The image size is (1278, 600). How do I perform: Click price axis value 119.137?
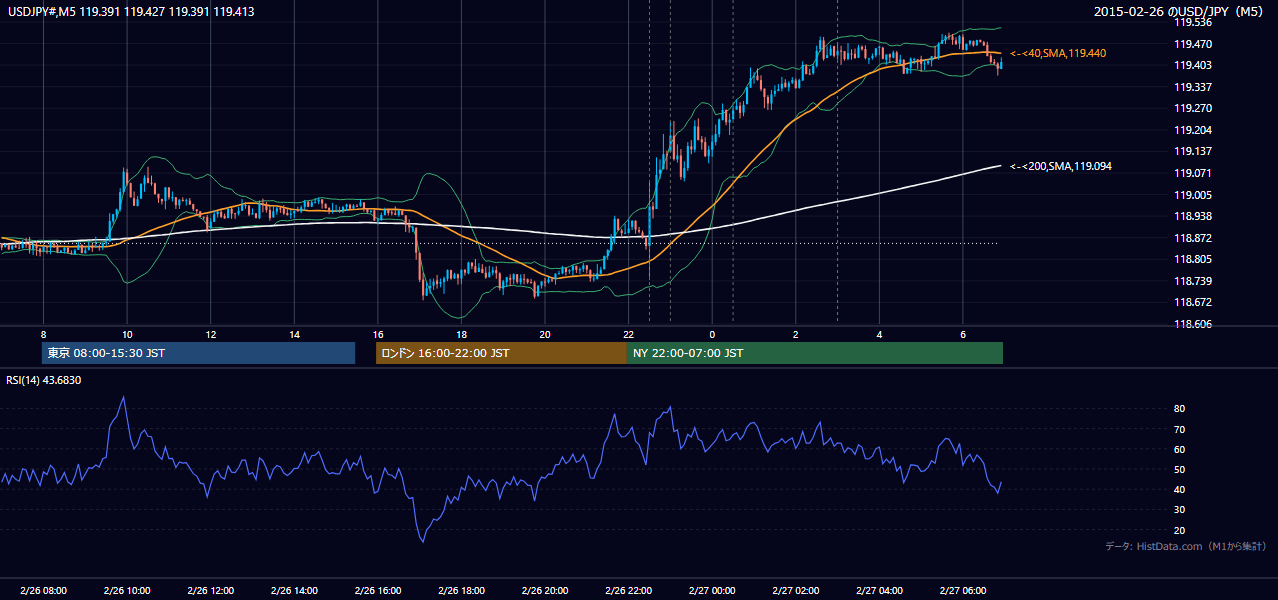(x=1192, y=151)
